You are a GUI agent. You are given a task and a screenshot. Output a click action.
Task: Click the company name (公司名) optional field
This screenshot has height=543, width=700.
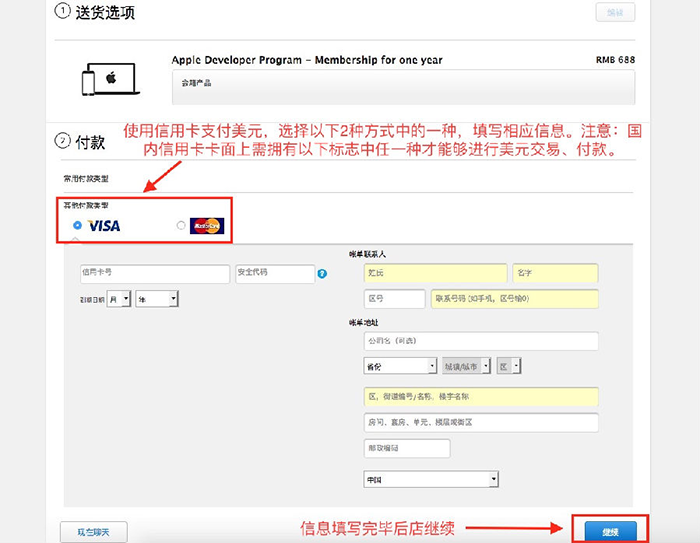click(x=481, y=341)
